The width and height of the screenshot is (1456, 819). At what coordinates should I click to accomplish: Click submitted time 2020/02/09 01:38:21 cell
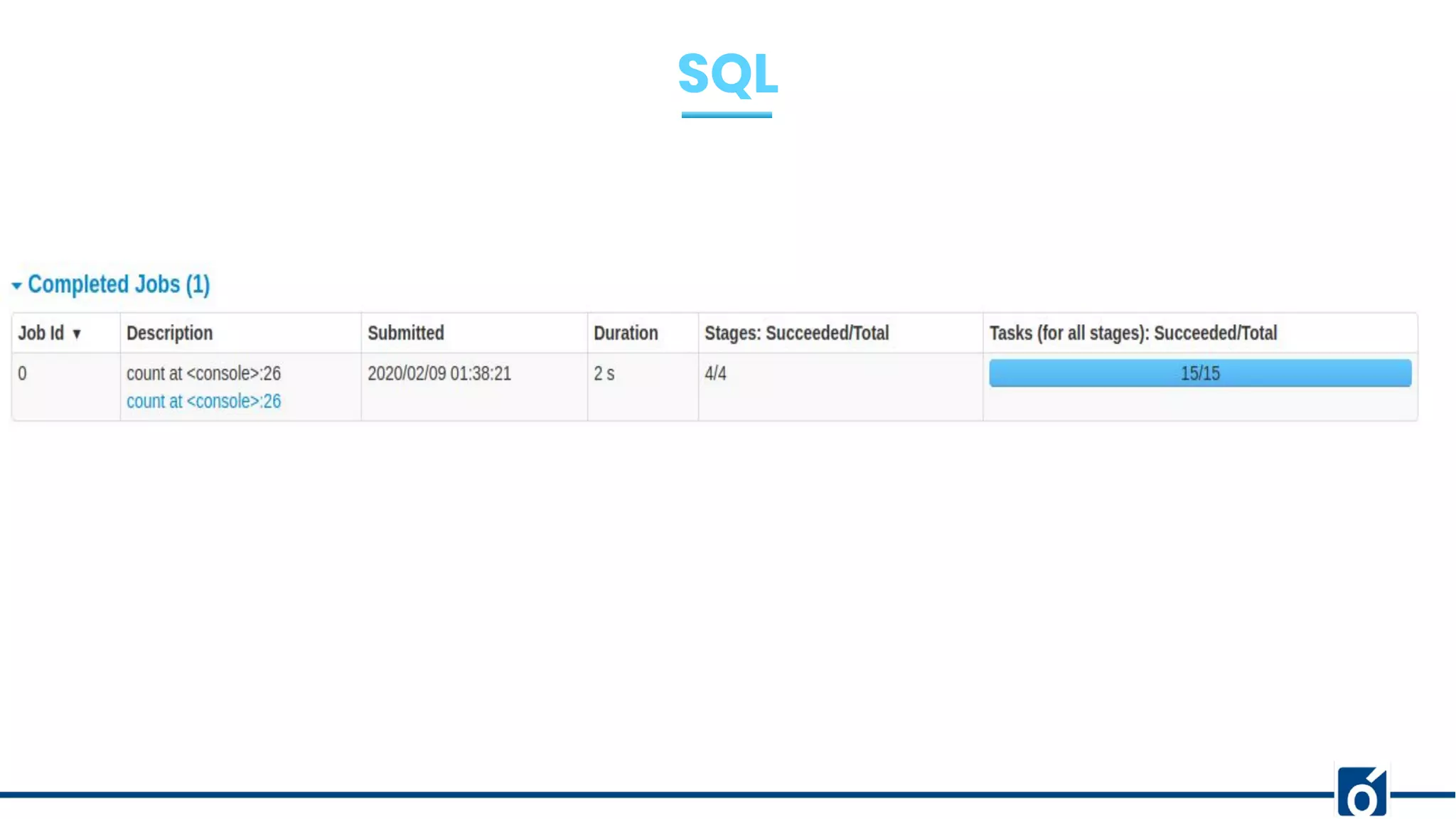click(x=439, y=373)
